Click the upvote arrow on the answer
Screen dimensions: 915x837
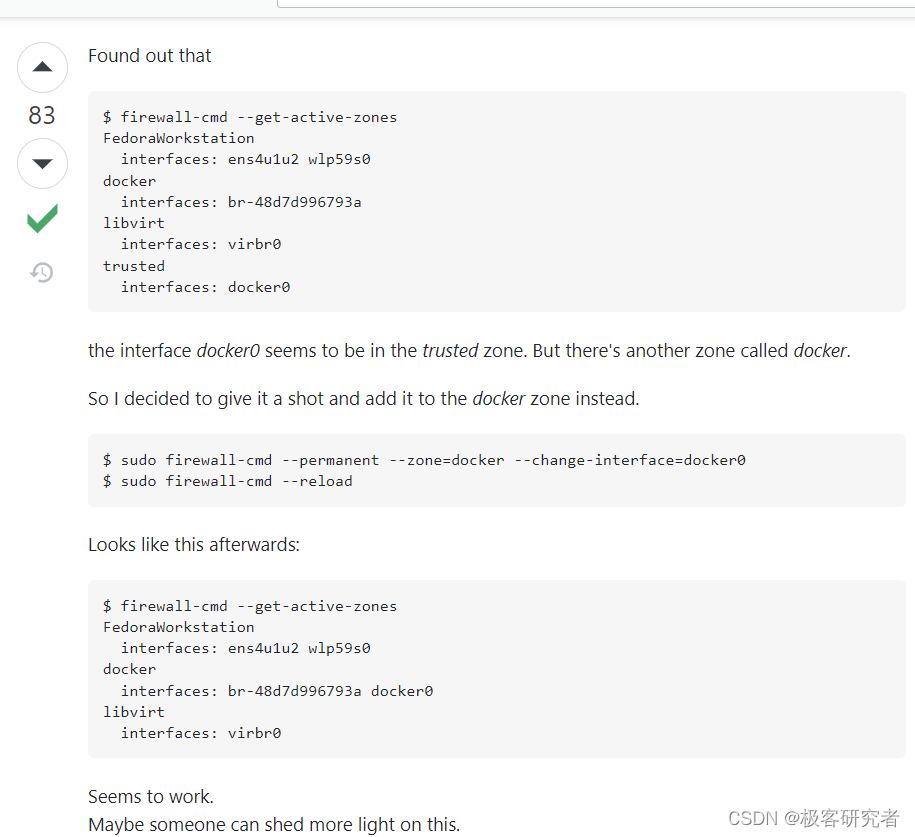click(x=42, y=67)
